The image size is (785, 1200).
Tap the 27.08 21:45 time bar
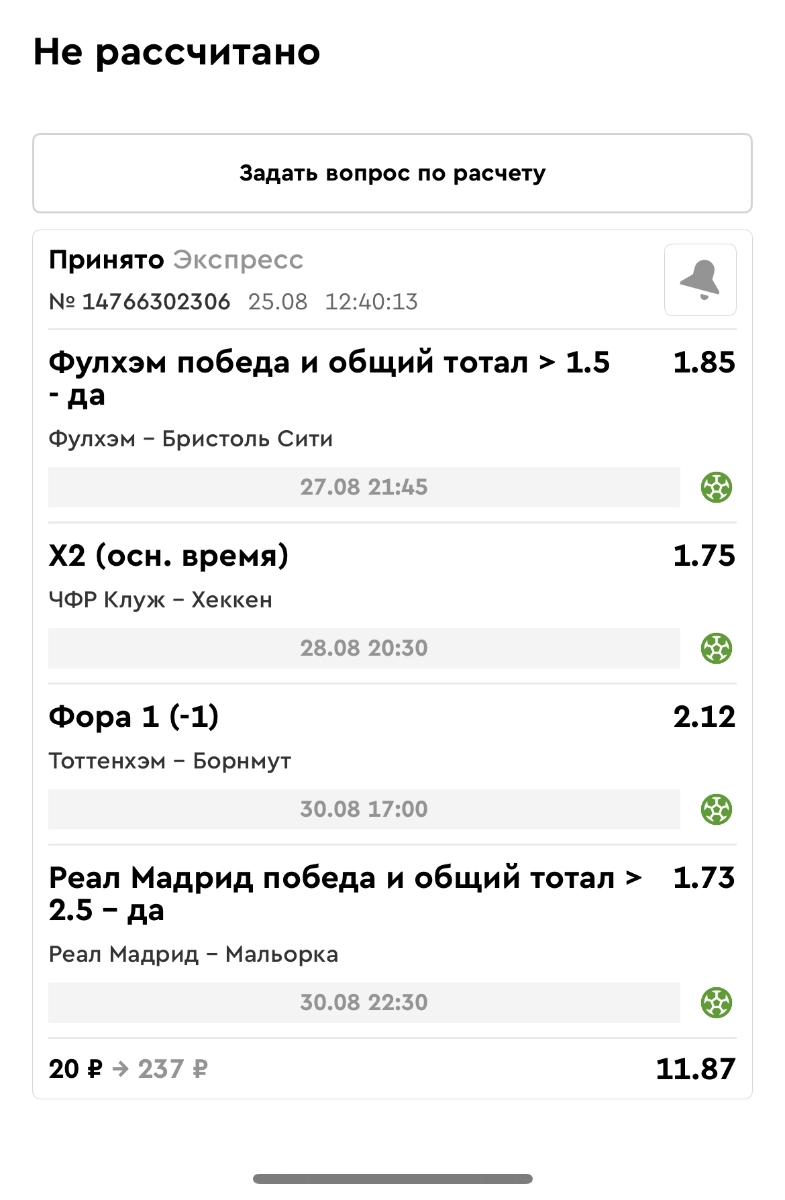364,488
